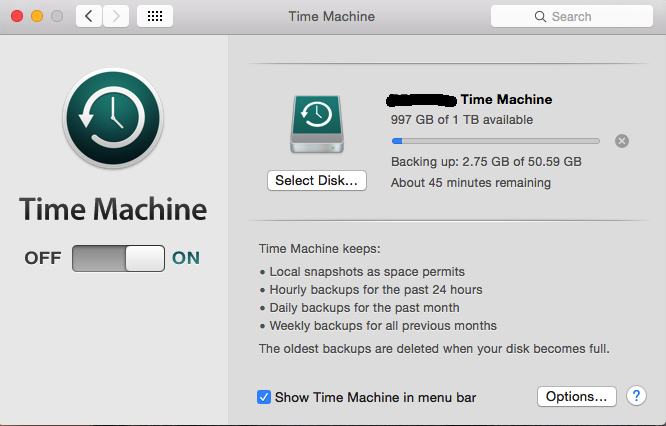Open the Options... sheet
The image size is (666, 426).
pyautogui.click(x=576, y=396)
